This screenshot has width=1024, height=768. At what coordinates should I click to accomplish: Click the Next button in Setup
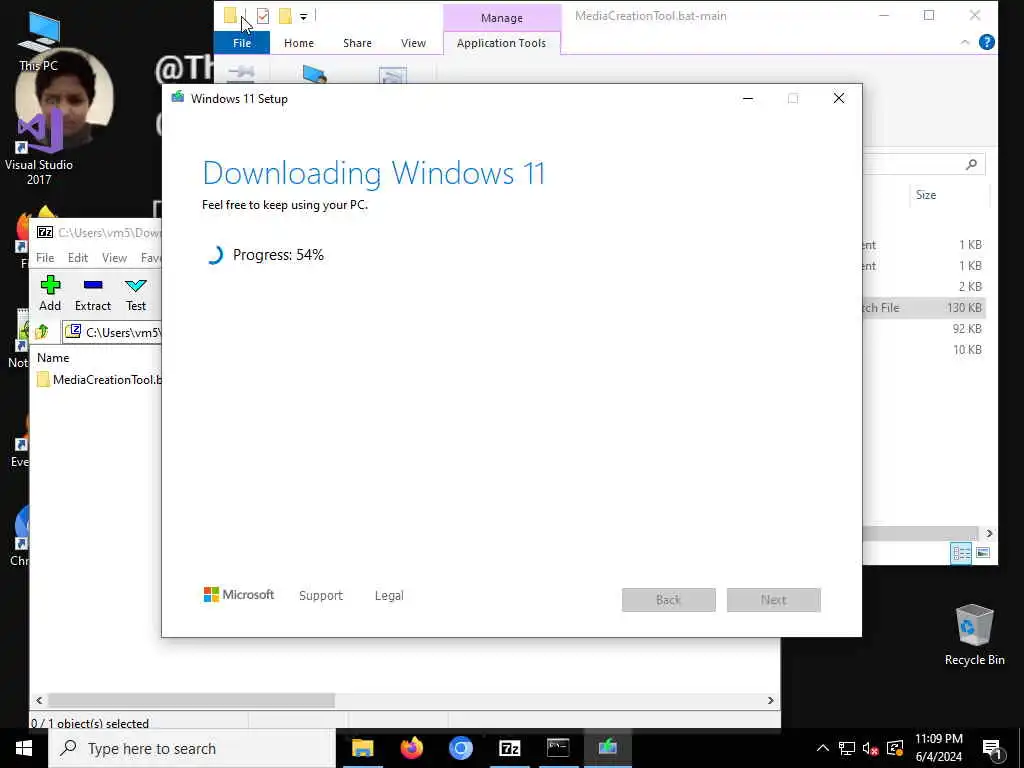click(x=773, y=600)
